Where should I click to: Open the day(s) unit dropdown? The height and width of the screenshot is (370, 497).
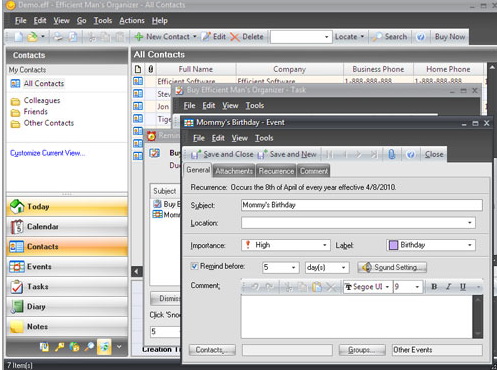(343, 267)
